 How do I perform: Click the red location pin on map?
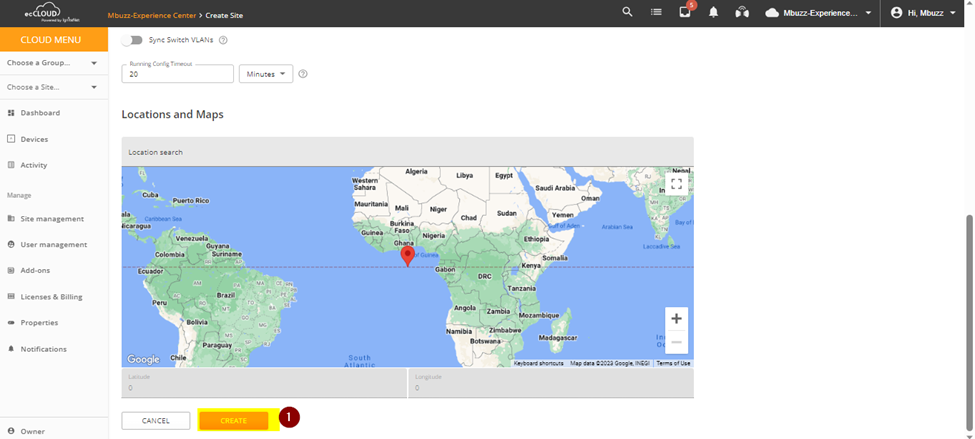407,256
